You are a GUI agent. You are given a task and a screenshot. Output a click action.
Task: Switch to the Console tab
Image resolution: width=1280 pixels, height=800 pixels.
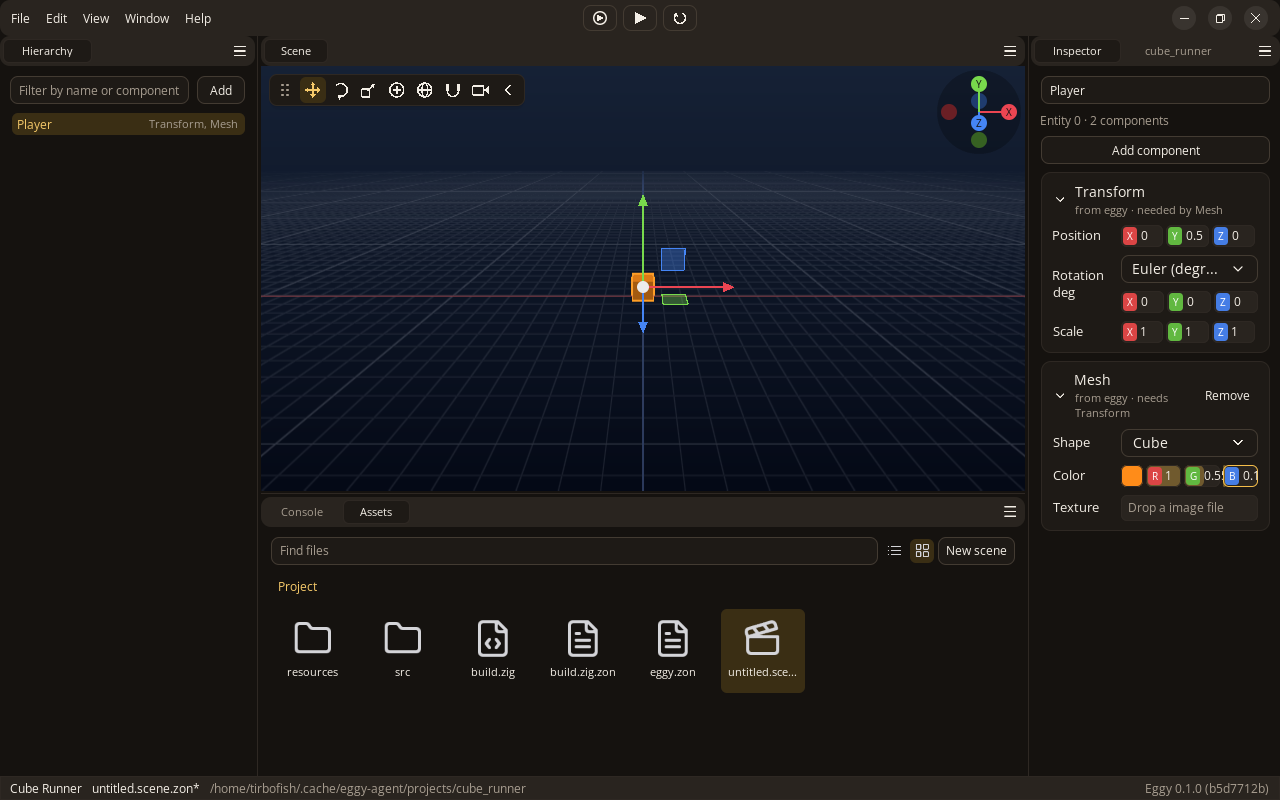[x=302, y=512]
